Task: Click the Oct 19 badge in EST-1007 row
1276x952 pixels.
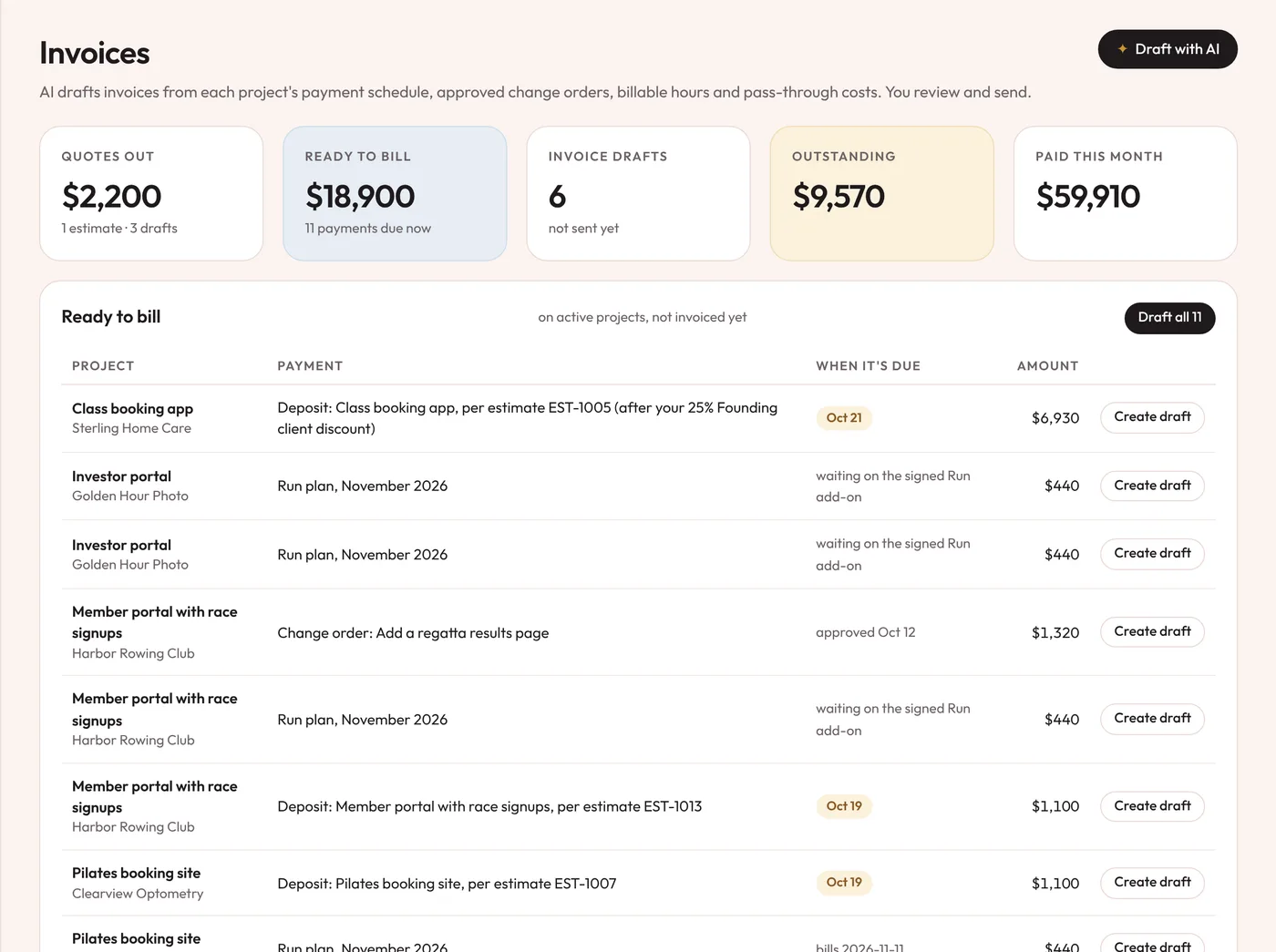Action: [x=844, y=883]
